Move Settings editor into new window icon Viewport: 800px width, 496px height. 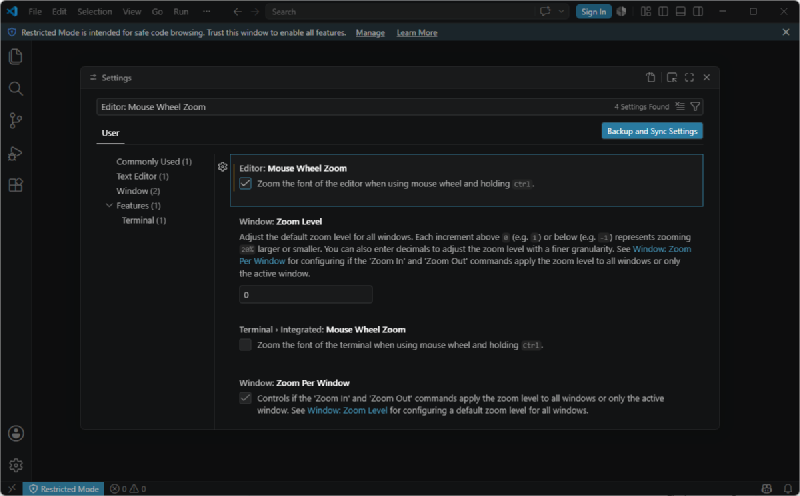pyautogui.click(x=672, y=77)
